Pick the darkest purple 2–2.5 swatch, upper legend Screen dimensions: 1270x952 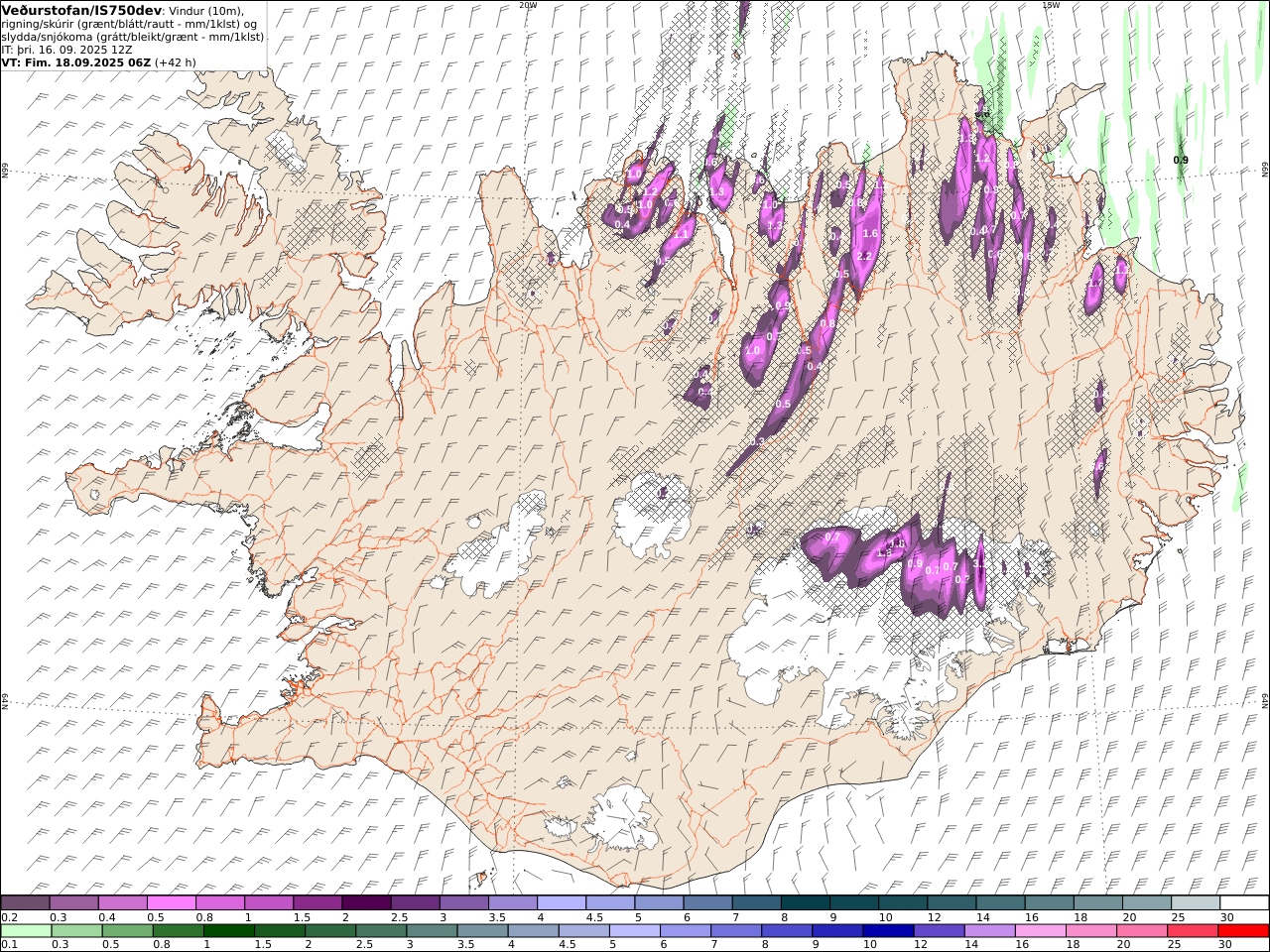[x=367, y=903]
